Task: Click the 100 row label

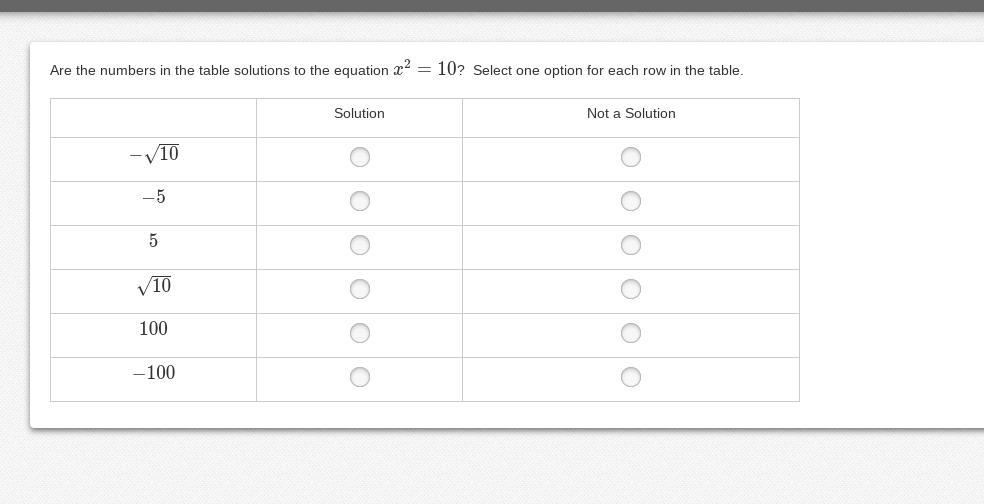Action: coord(154,329)
